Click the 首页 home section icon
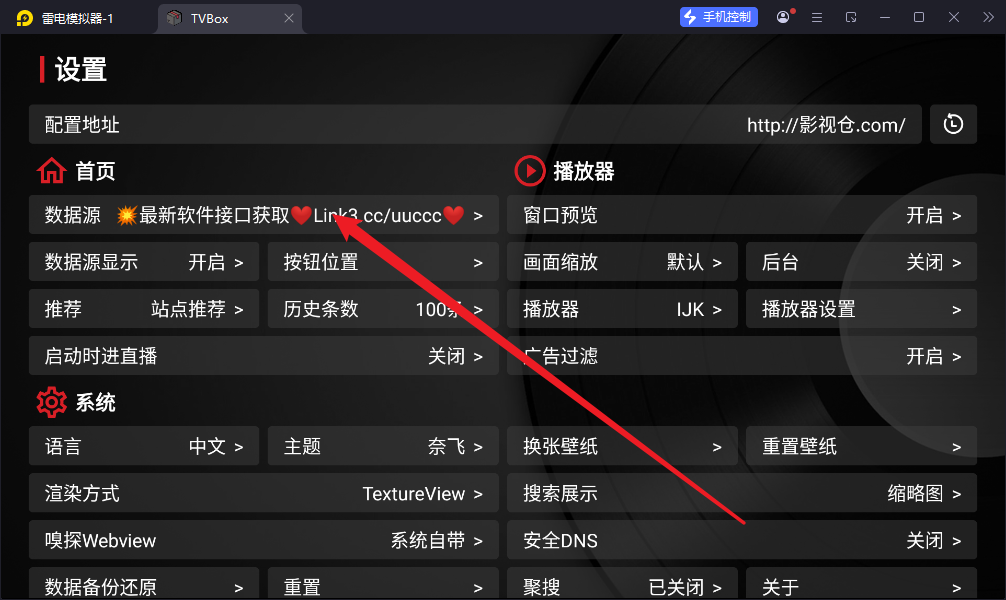The width and height of the screenshot is (1006, 600). (51, 171)
